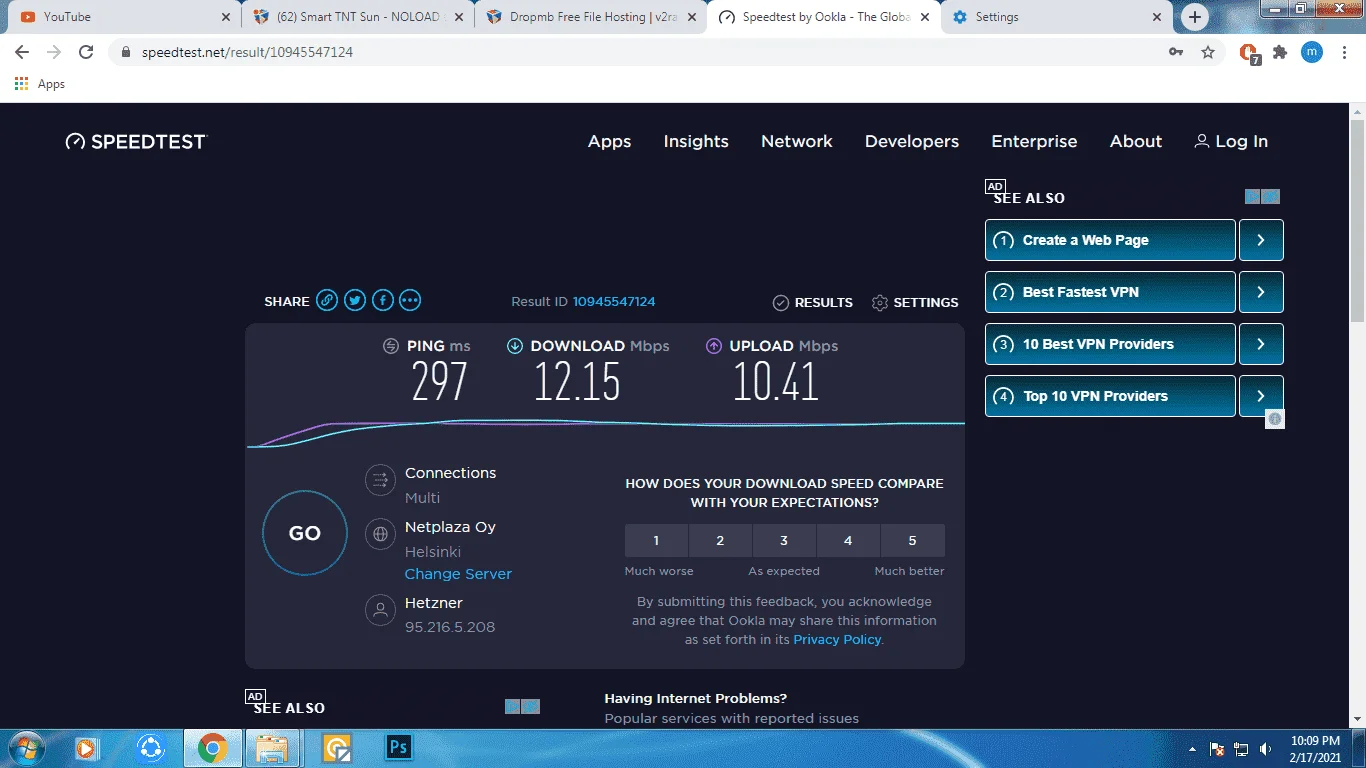
Task: Open the About navigation item
Action: 1136,141
